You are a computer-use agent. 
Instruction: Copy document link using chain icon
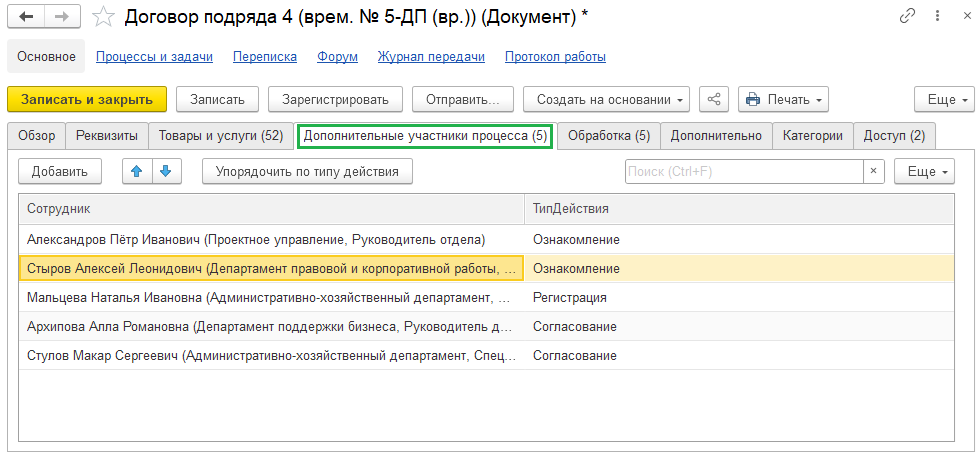(x=908, y=16)
